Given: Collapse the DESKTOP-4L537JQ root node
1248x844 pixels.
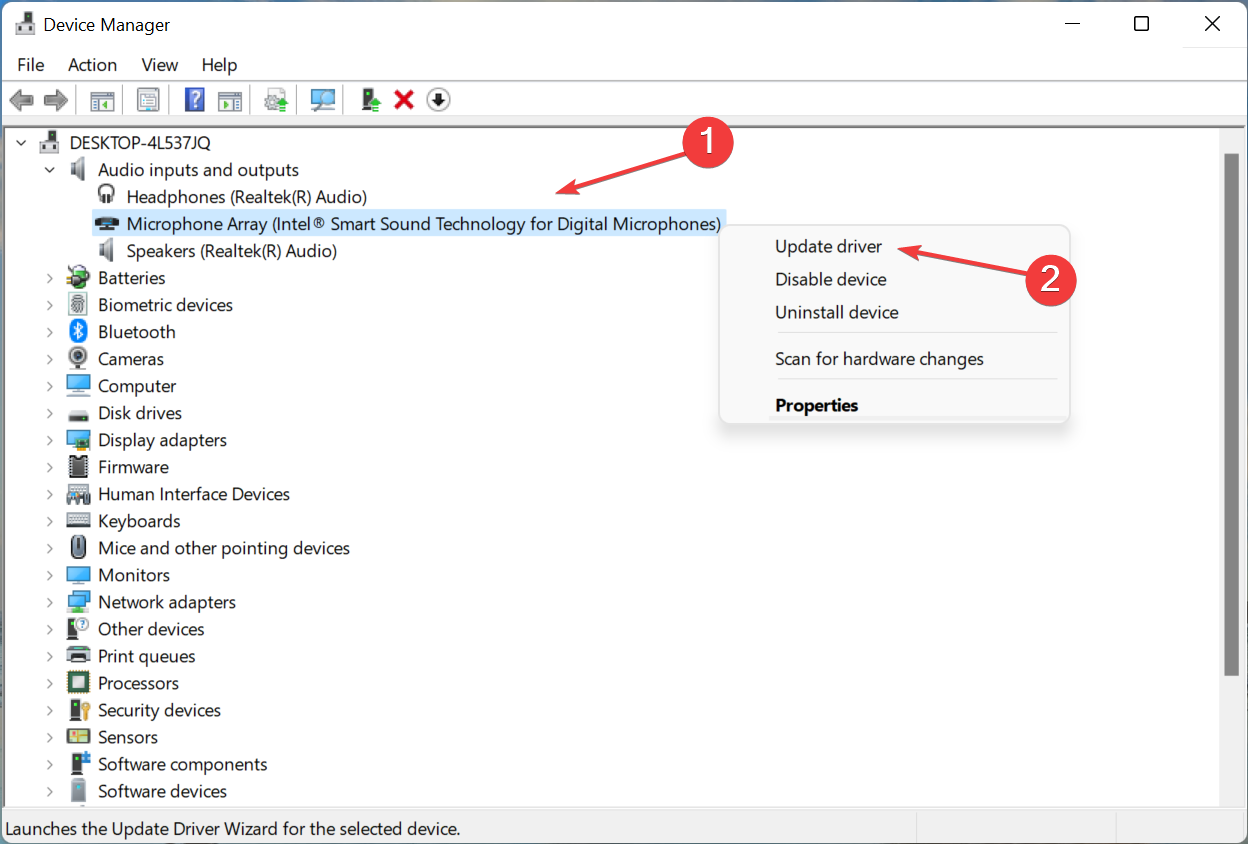Looking at the screenshot, I should tap(21, 143).
